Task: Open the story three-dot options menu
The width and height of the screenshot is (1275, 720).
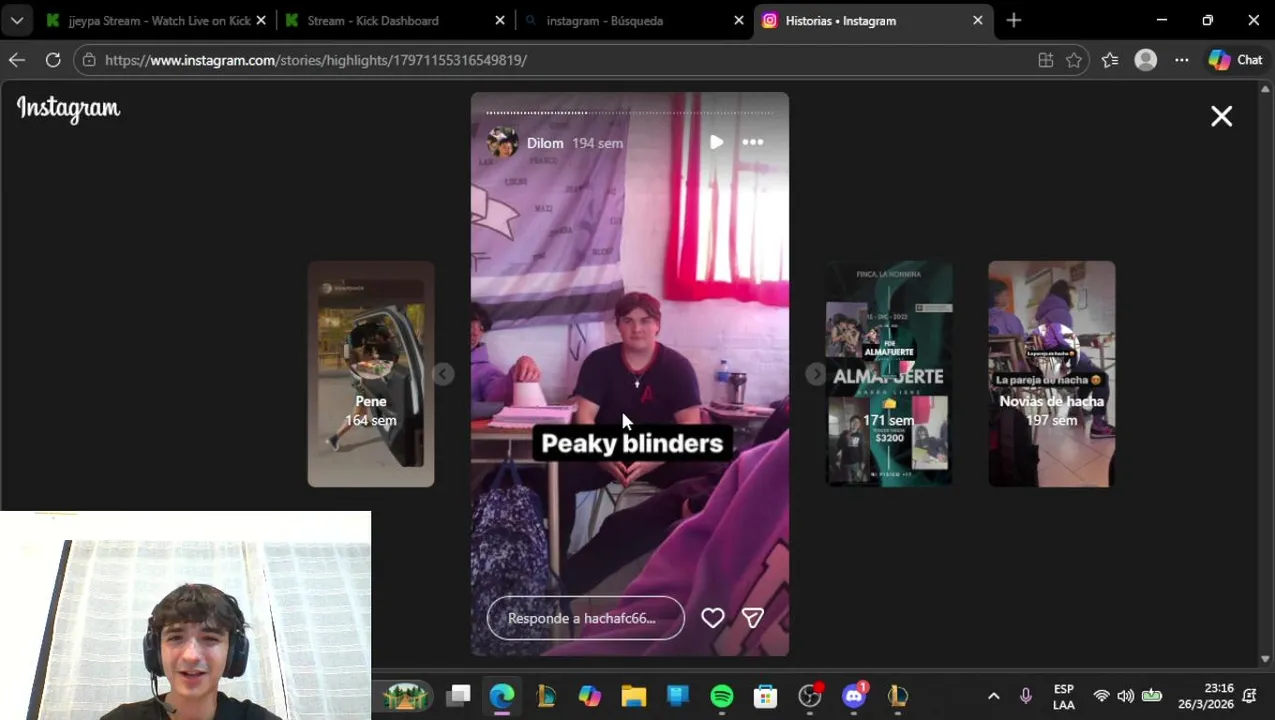Action: tap(753, 142)
